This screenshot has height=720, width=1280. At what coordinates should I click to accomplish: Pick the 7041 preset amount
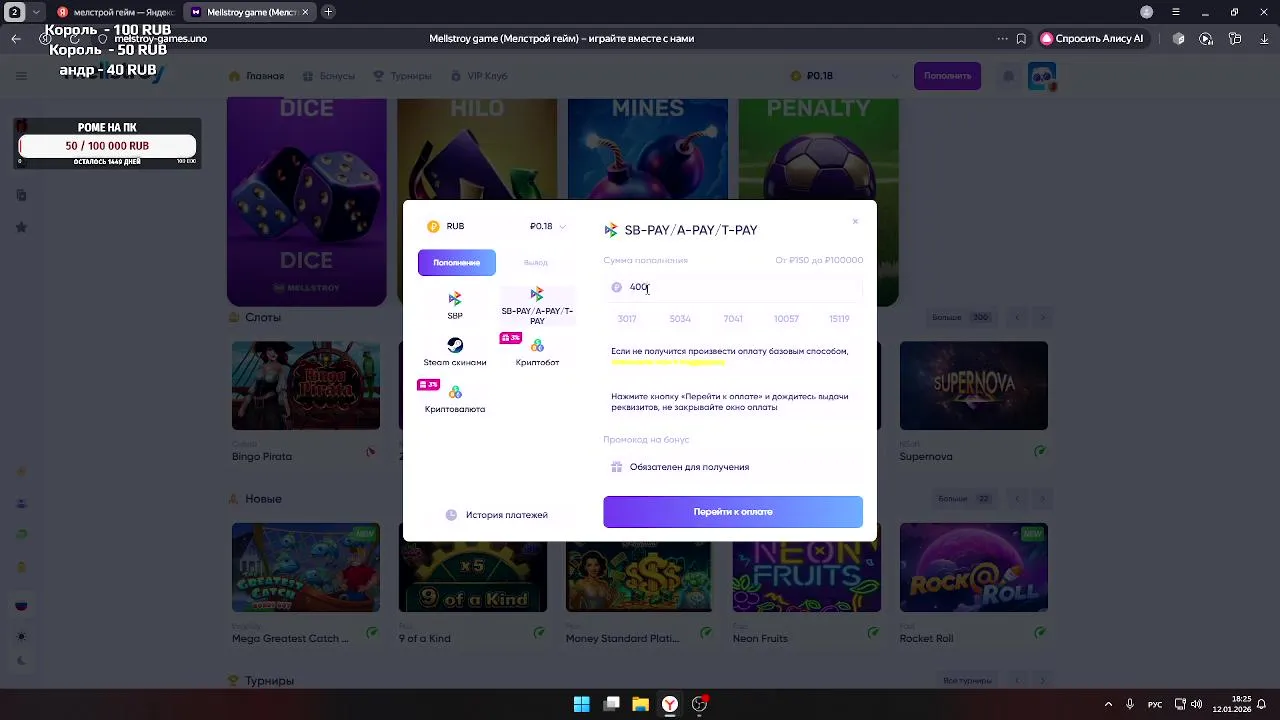[x=733, y=319]
